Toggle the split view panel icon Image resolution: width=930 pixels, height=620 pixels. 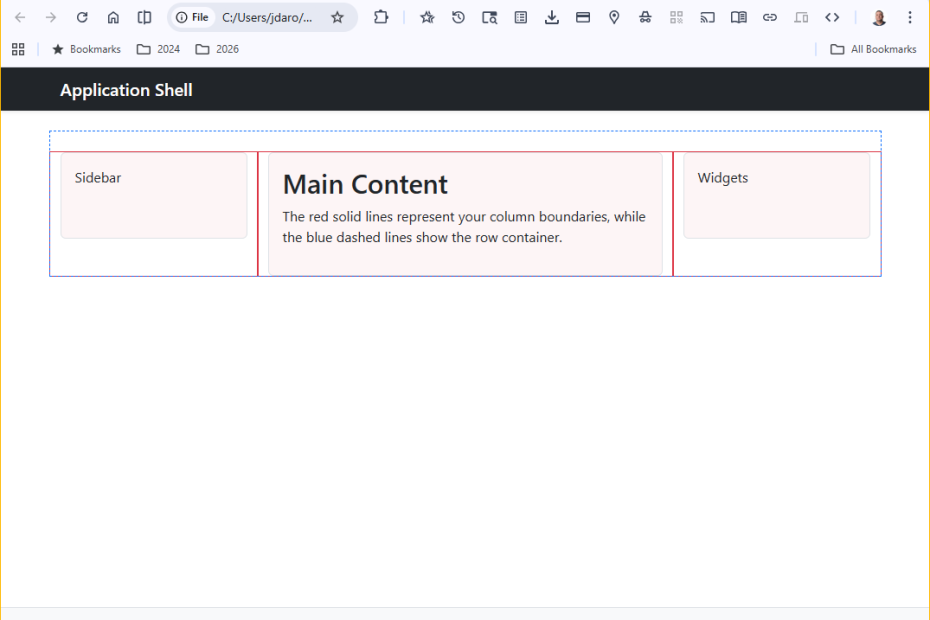(144, 17)
